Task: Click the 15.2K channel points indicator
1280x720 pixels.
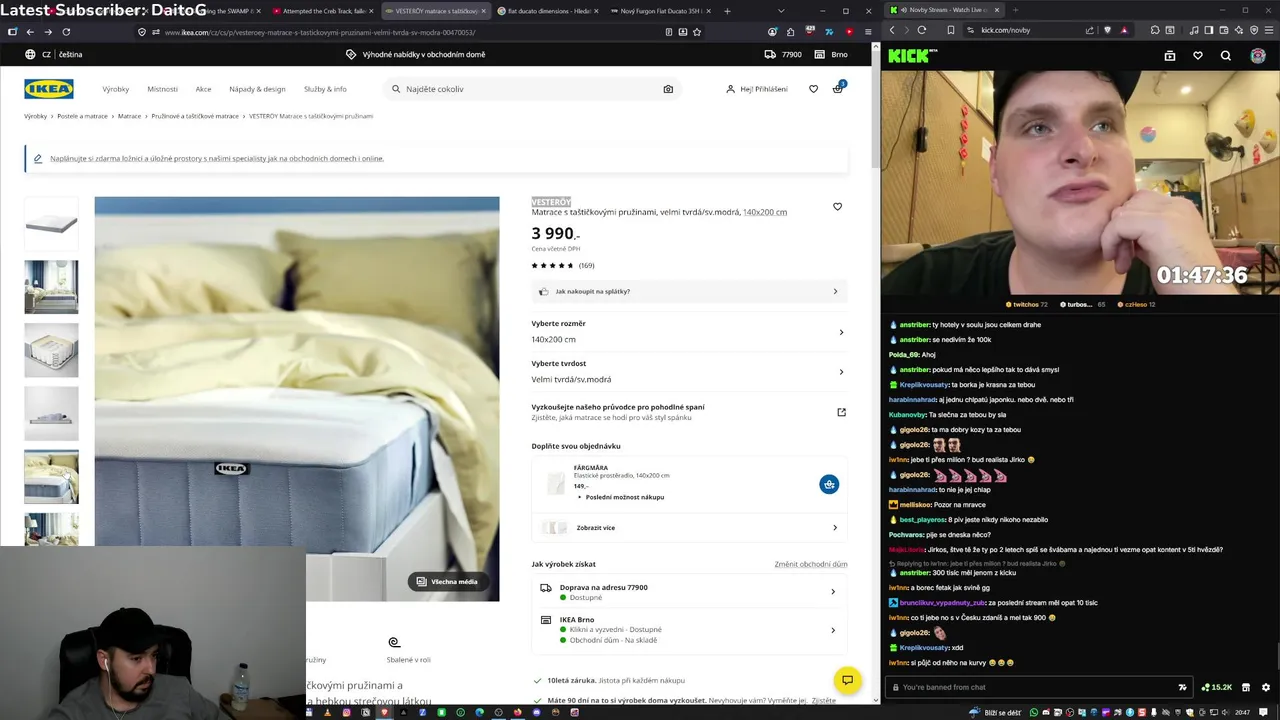Action: (x=1217, y=687)
